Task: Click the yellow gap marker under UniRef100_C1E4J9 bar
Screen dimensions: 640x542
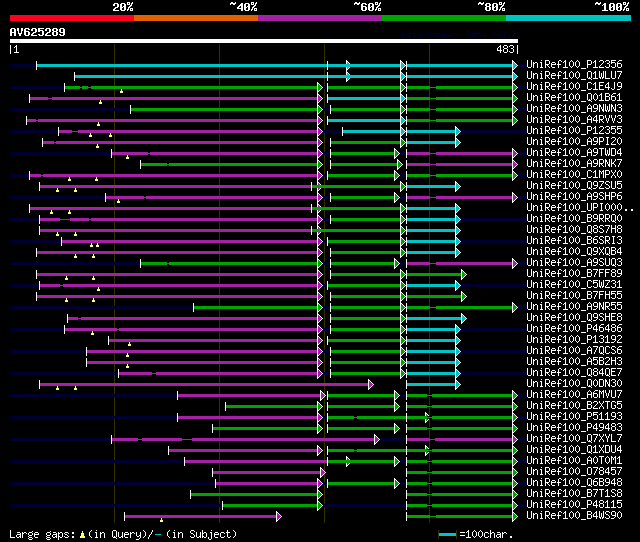Action: (122, 91)
